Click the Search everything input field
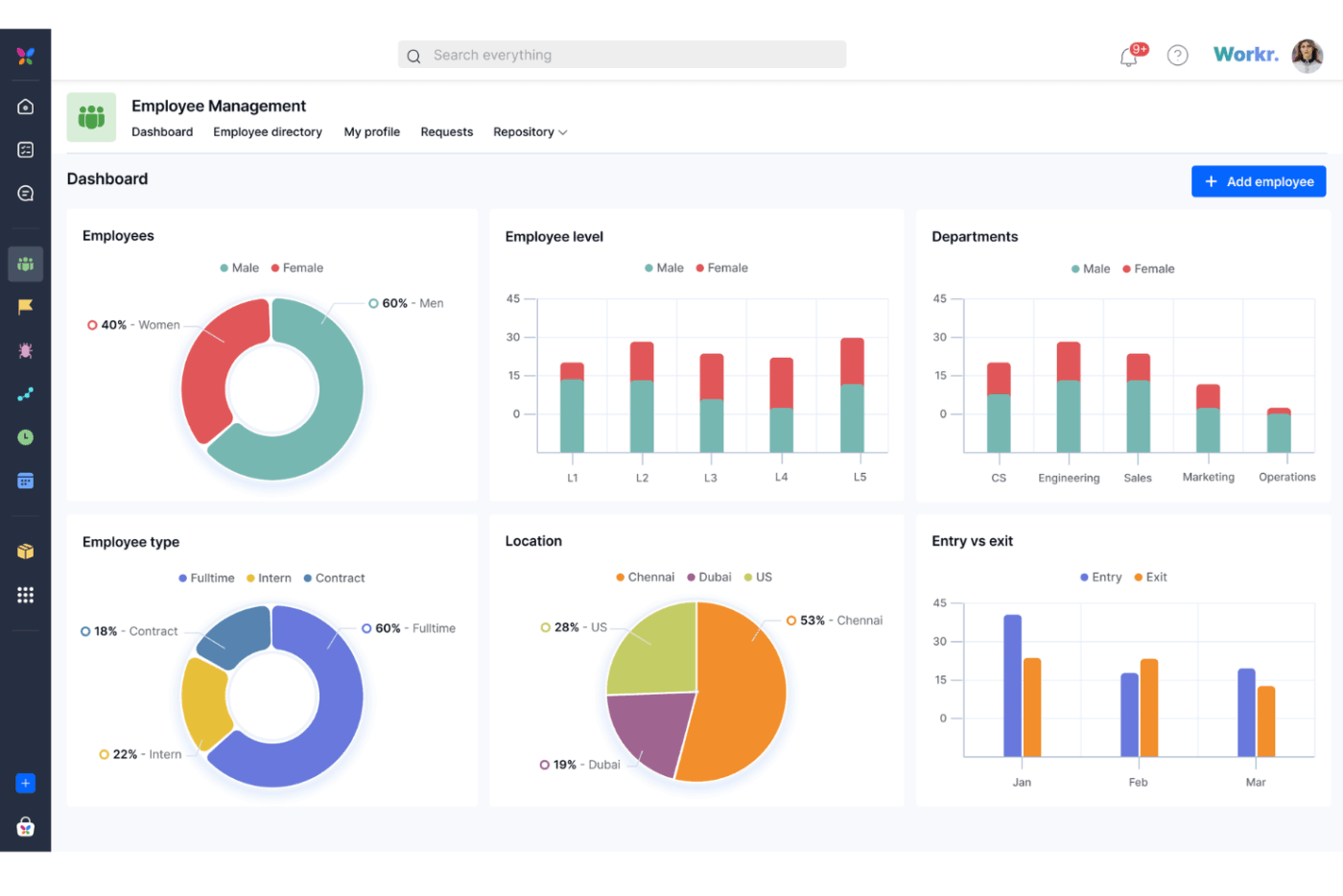This screenshot has width=1343, height=896. coord(622,55)
